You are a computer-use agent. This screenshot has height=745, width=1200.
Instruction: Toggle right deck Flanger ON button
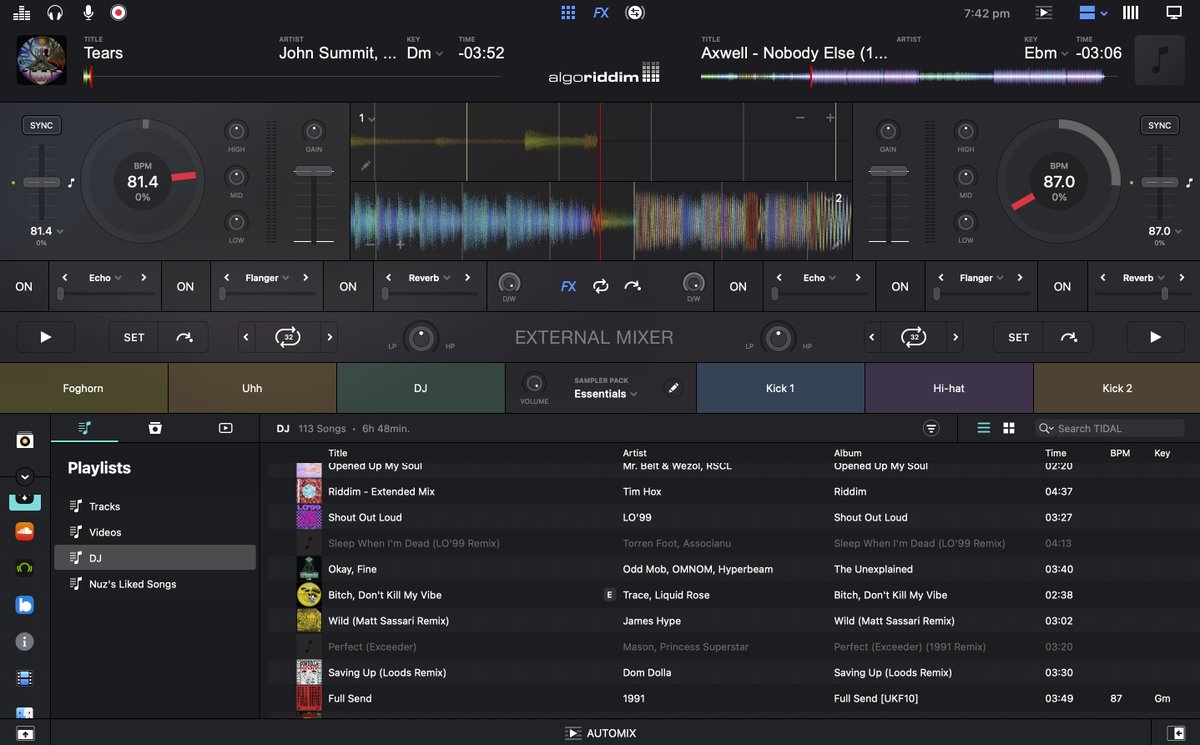tap(900, 286)
